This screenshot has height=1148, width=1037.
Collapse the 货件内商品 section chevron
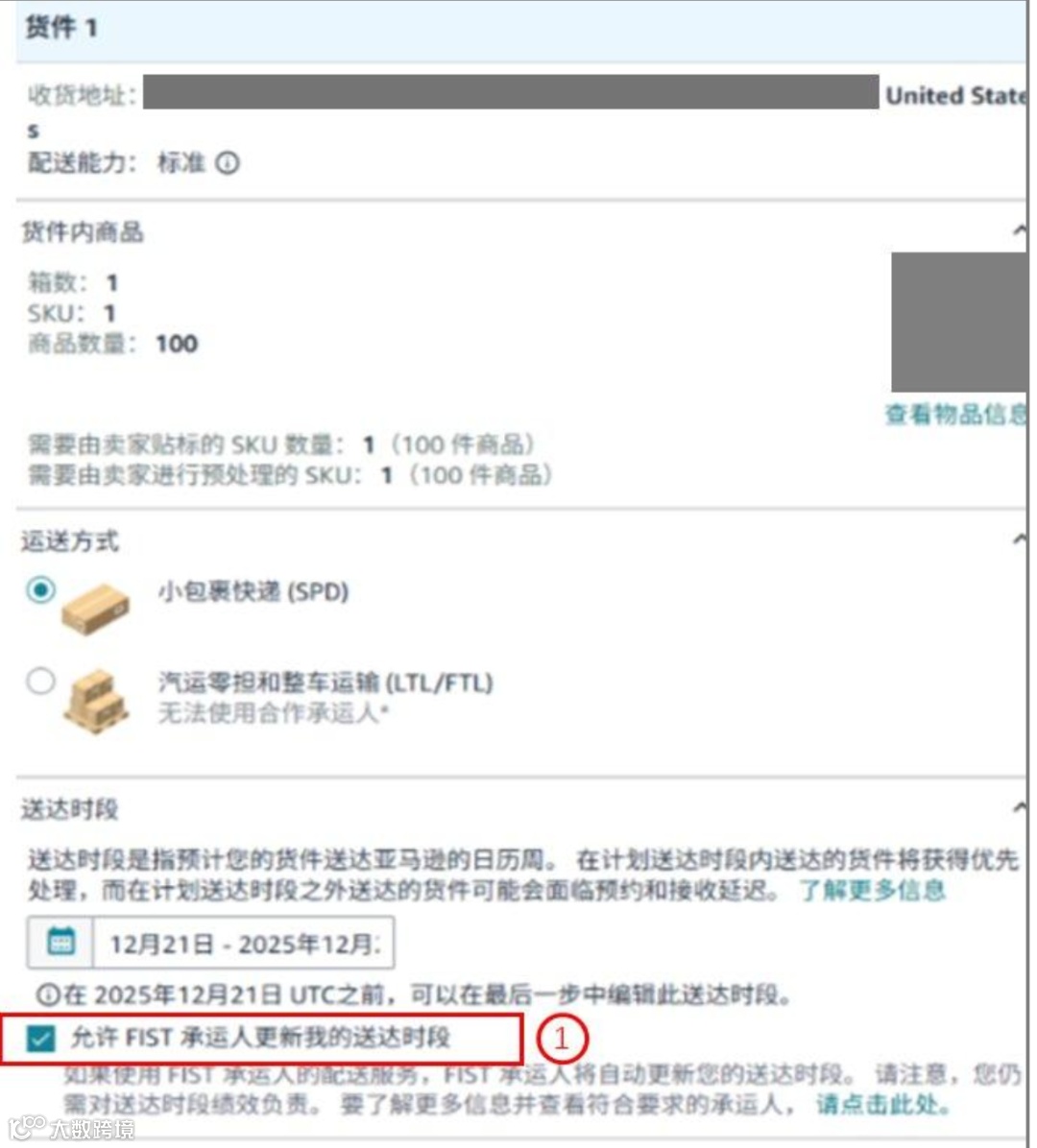tap(1020, 232)
